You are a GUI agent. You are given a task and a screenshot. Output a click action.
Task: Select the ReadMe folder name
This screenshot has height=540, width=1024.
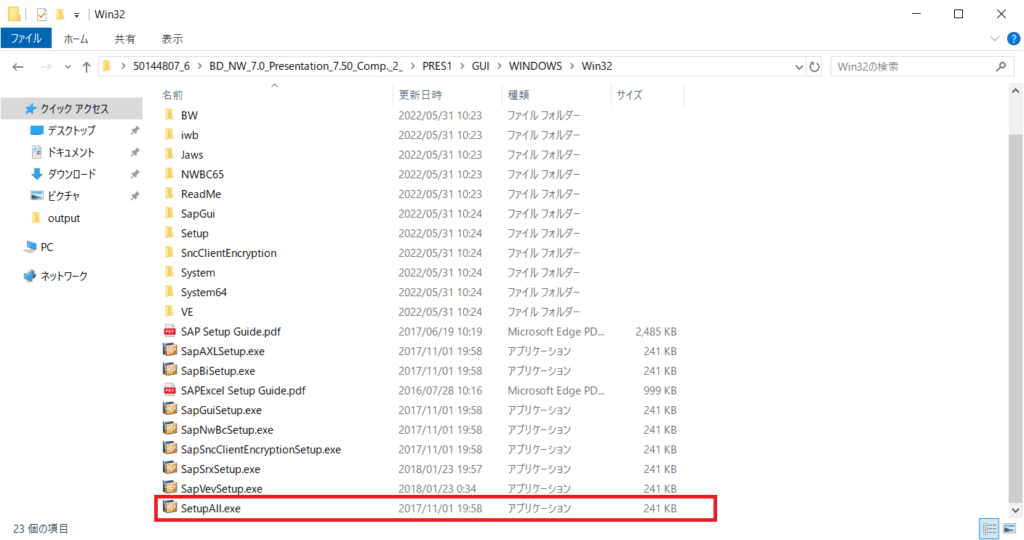point(200,194)
